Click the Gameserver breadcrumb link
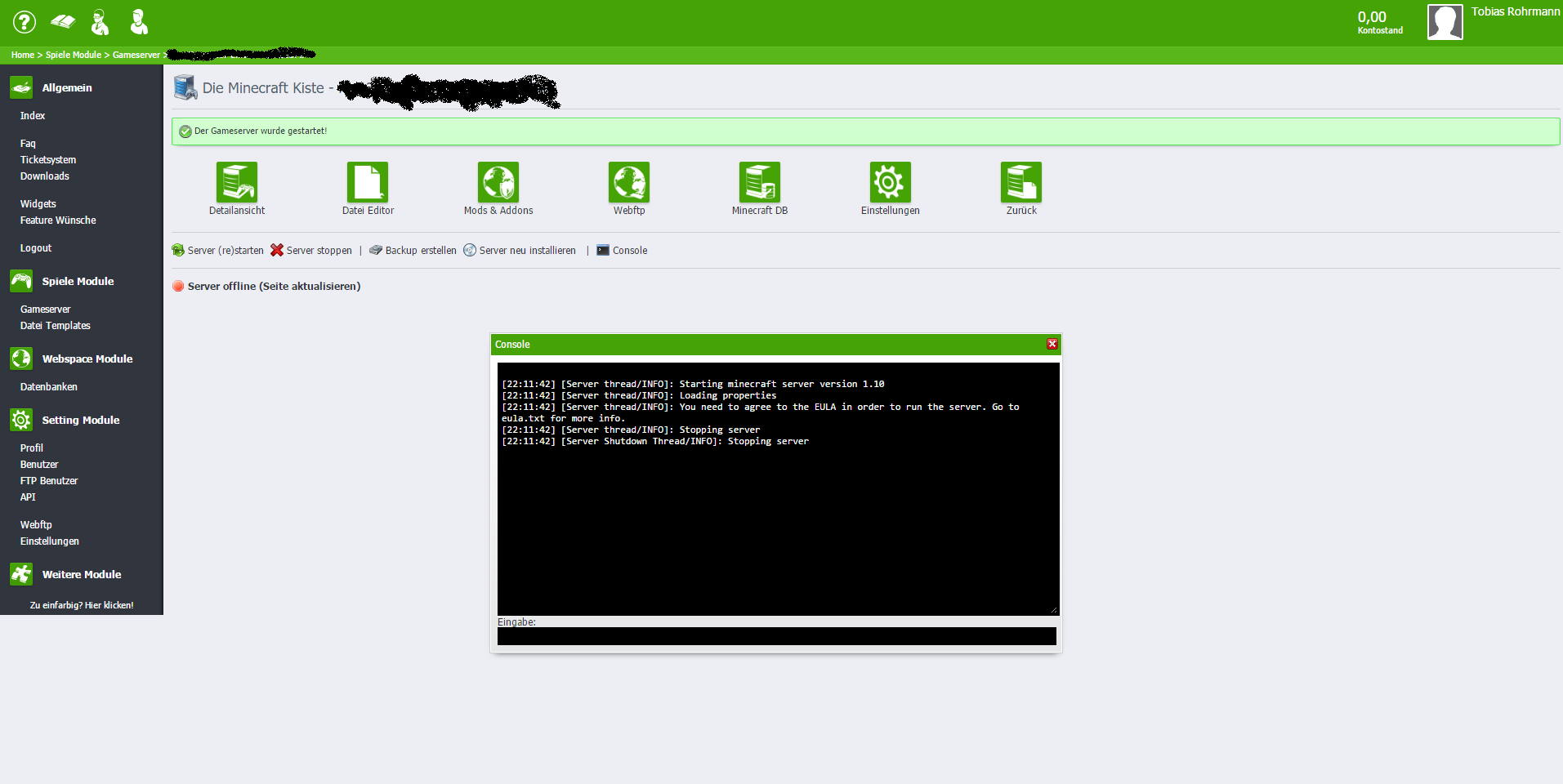The height and width of the screenshot is (784, 1563). [136, 56]
